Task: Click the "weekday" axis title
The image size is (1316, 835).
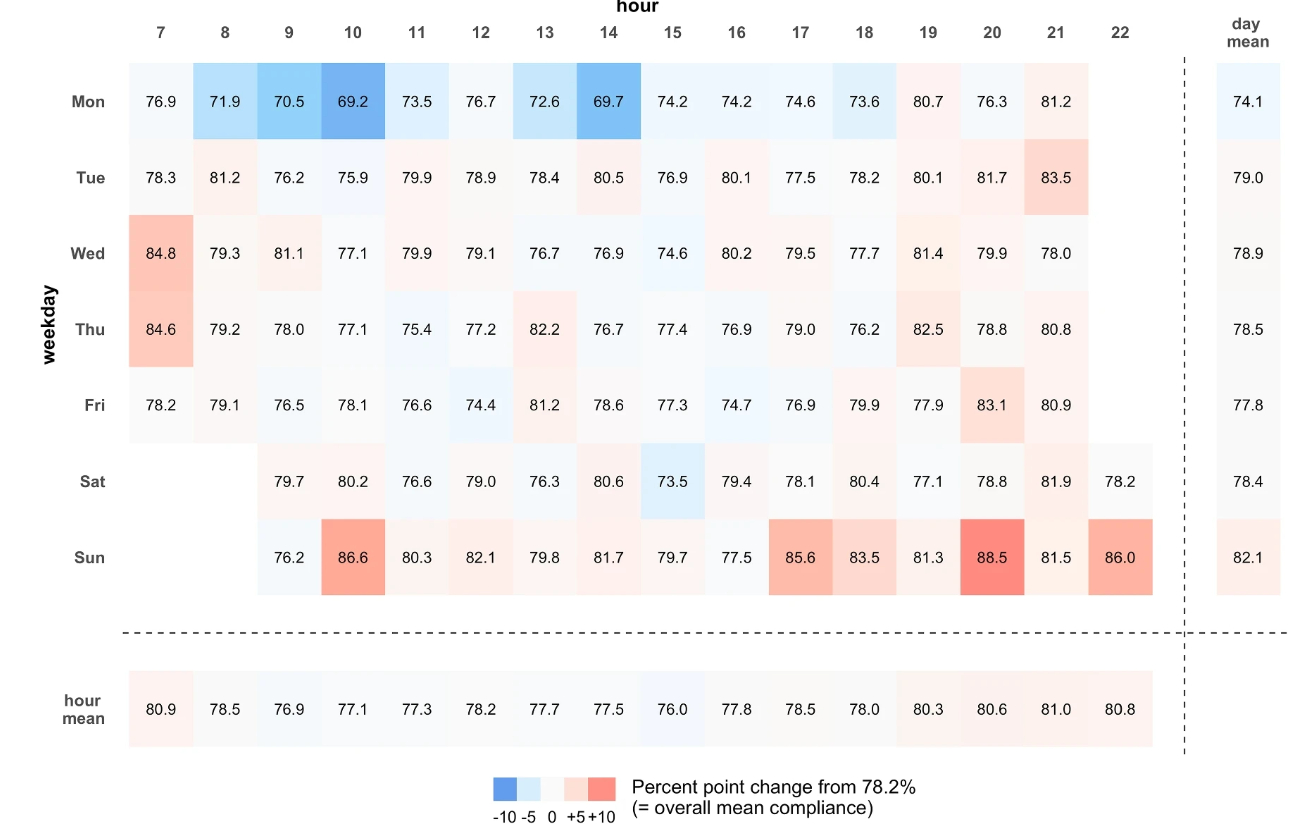Action: (51, 325)
